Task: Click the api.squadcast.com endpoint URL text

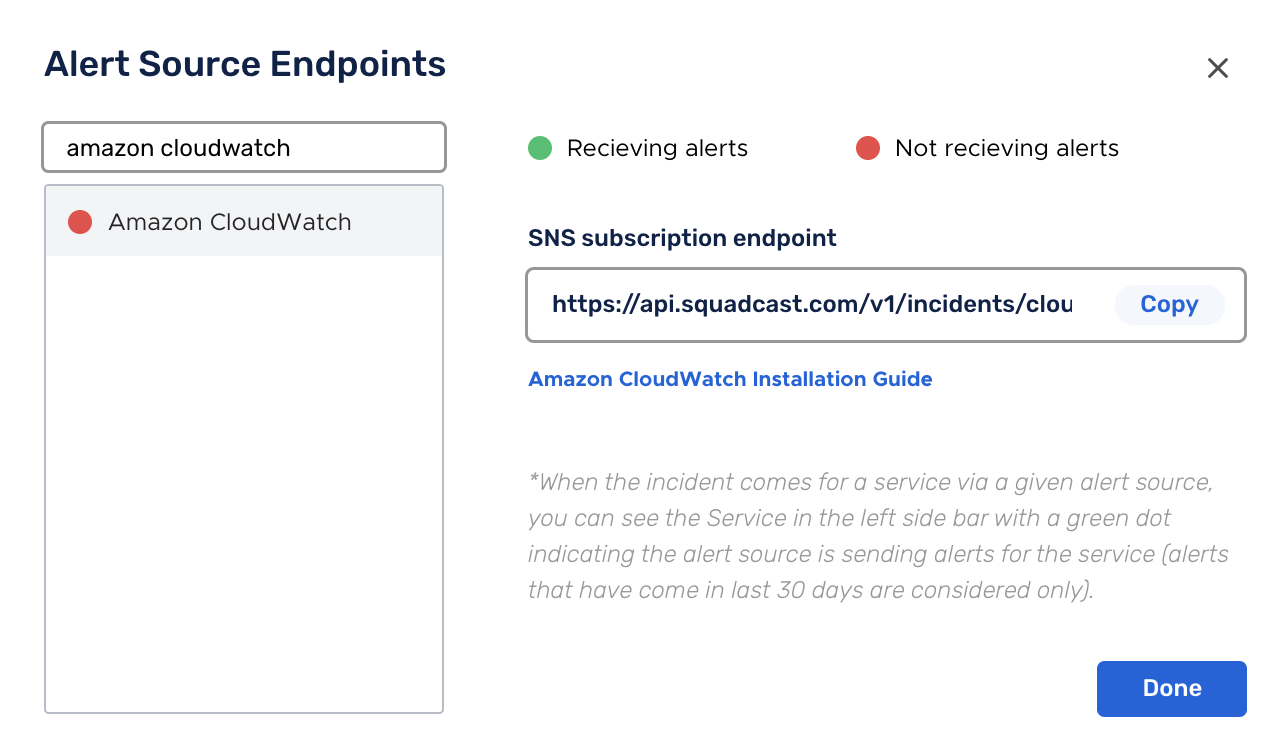Action: tap(811, 304)
